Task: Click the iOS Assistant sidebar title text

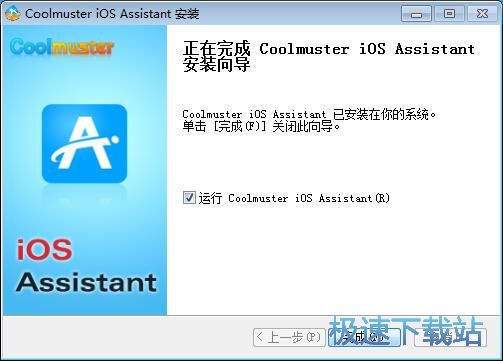Action: tap(86, 266)
